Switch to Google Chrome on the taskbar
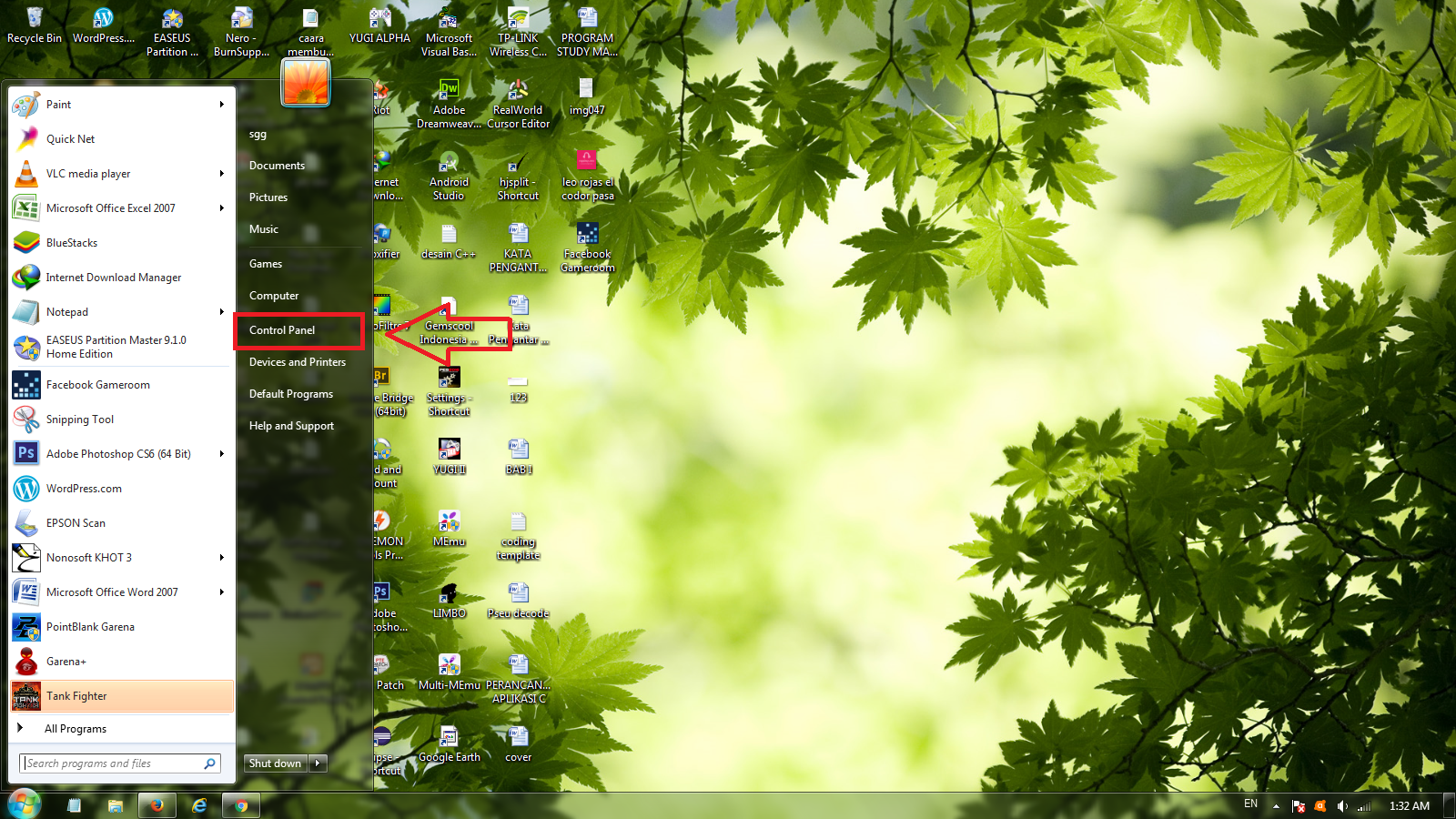This screenshot has height=819, width=1456. click(241, 805)
